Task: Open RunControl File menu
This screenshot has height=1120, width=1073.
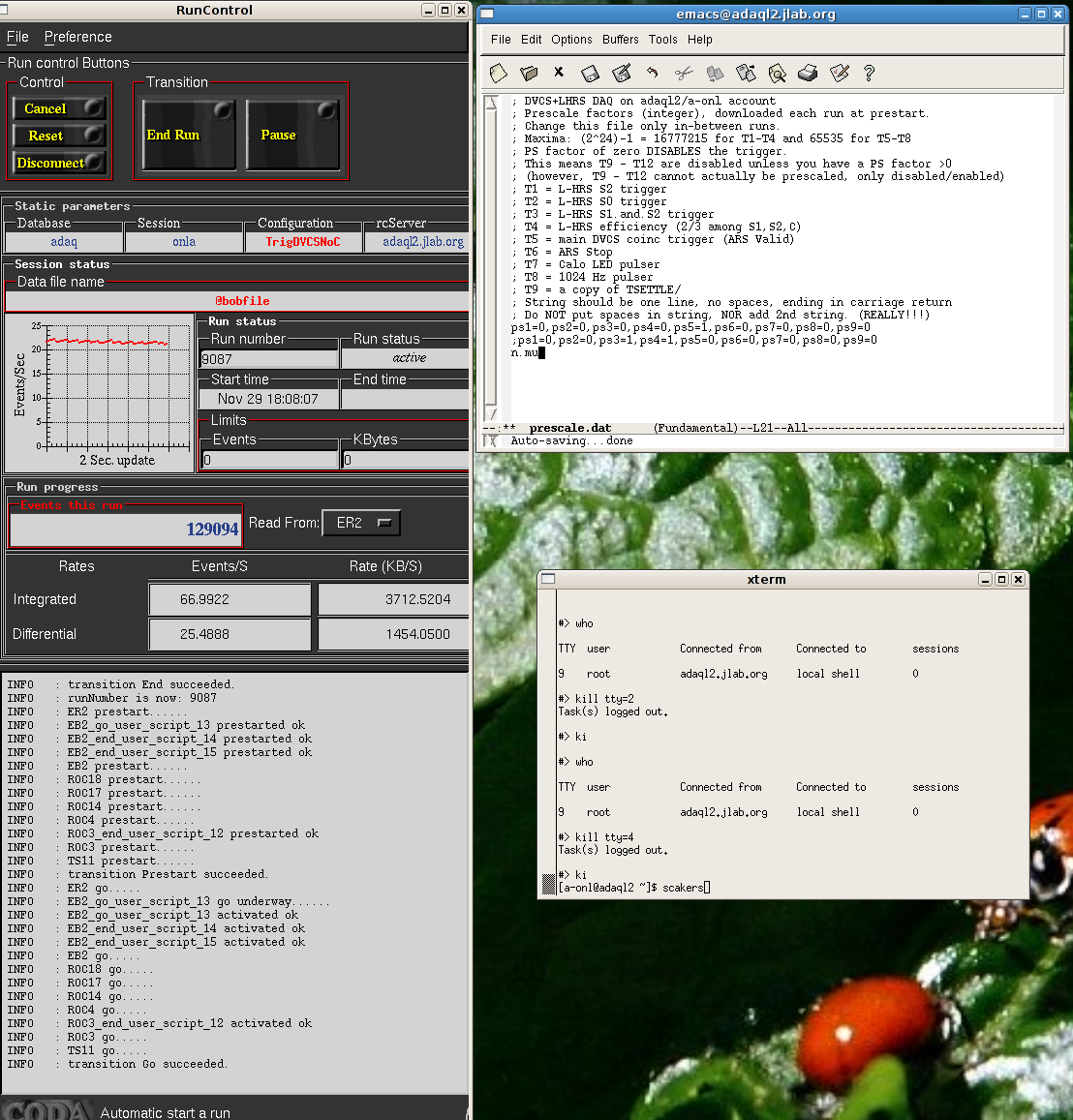Action: pos(17,37)
